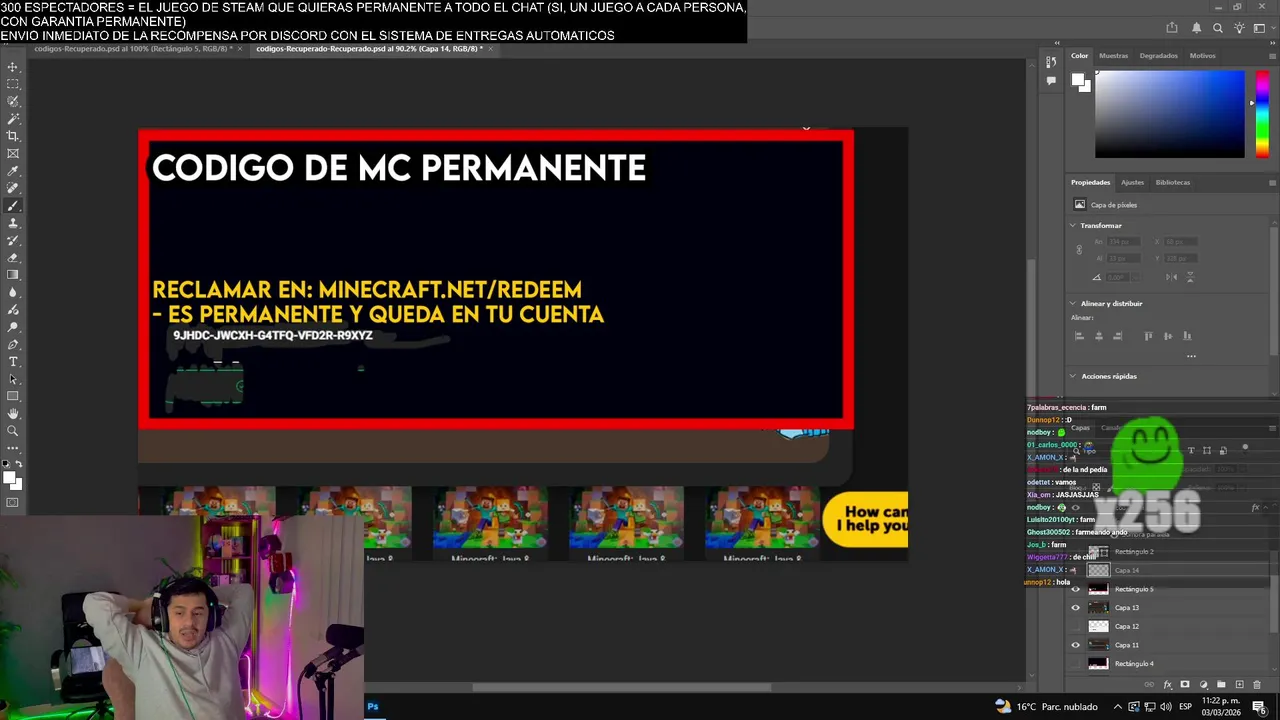Image resolution: width=1280 pixels, height=720 pixels.
Task: Collapse the Transformar section
Action: coord(1073,226)
